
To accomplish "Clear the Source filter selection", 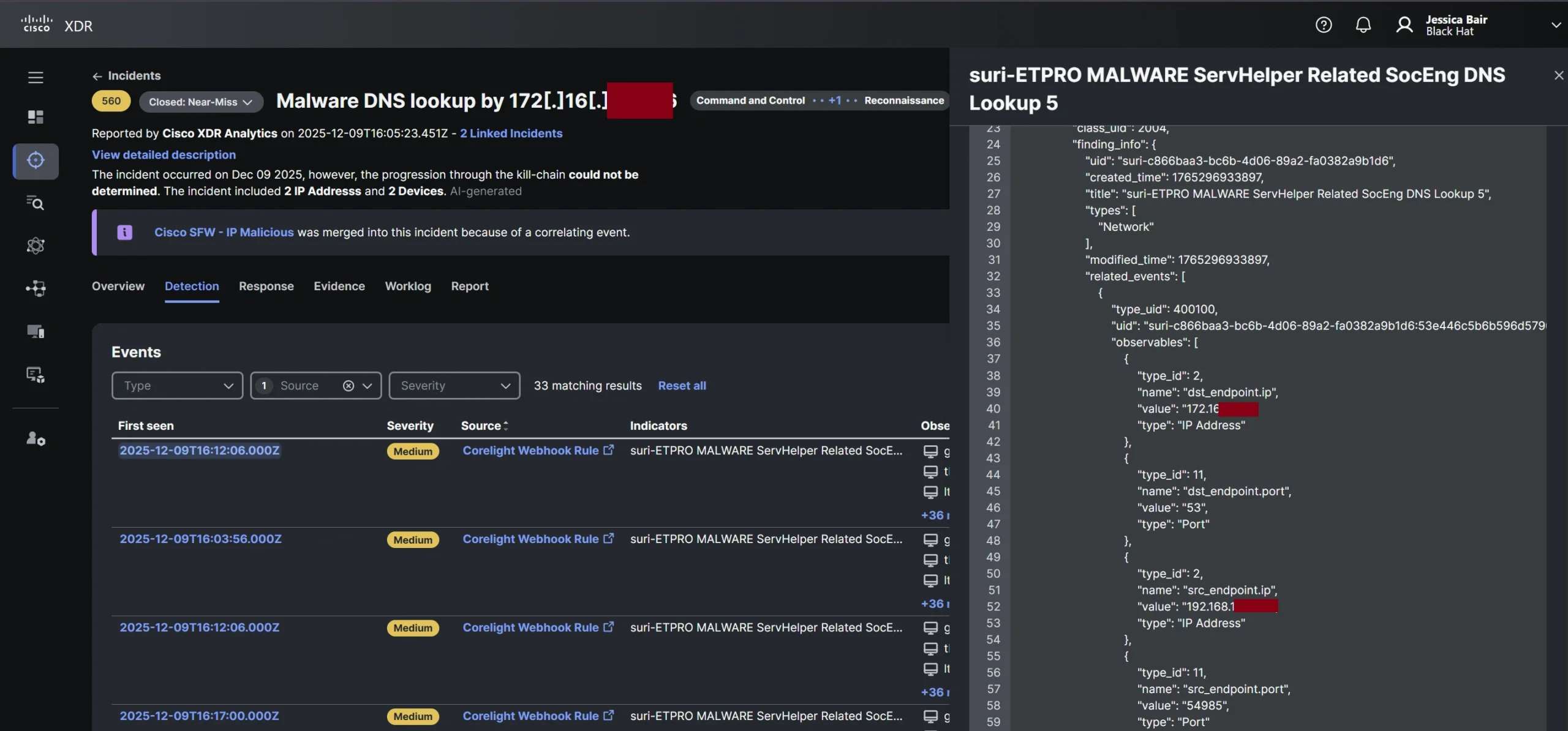I will (349, 386).
